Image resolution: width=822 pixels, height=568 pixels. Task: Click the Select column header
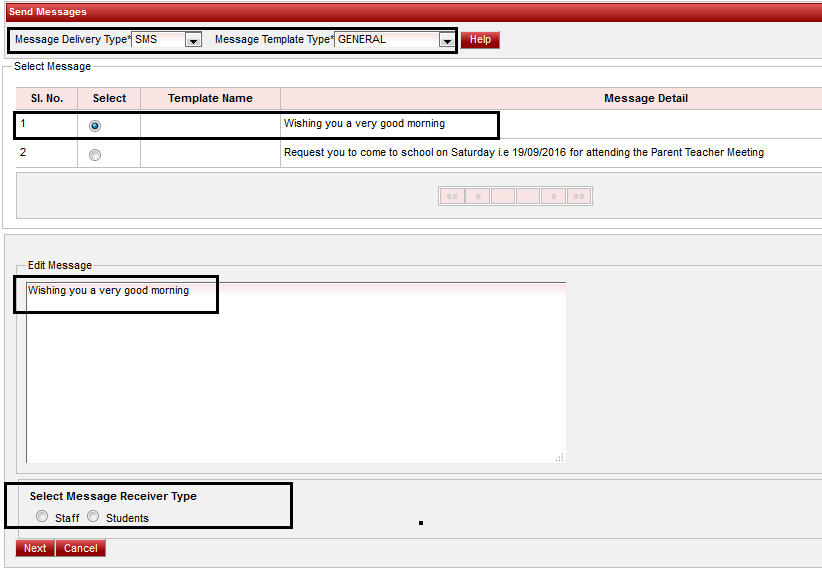click(109, 98)
